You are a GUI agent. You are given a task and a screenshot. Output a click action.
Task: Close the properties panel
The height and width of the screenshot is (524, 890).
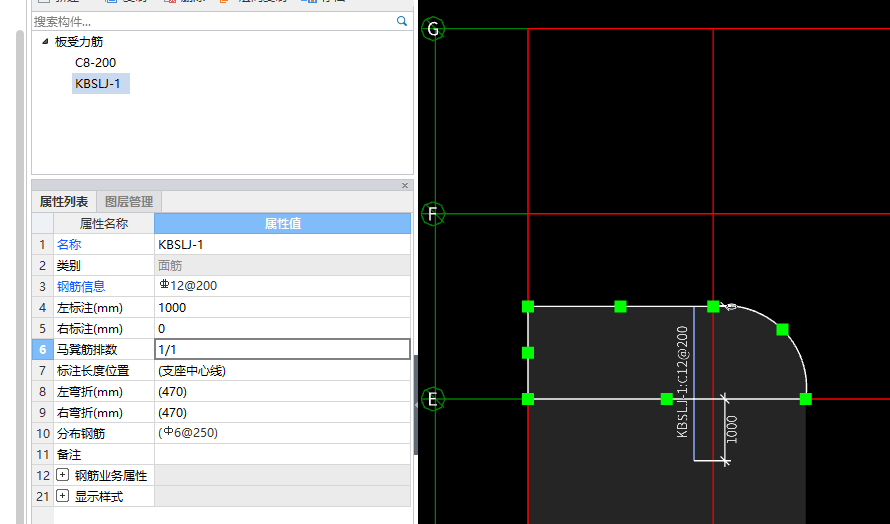click(x=405, y=186)
